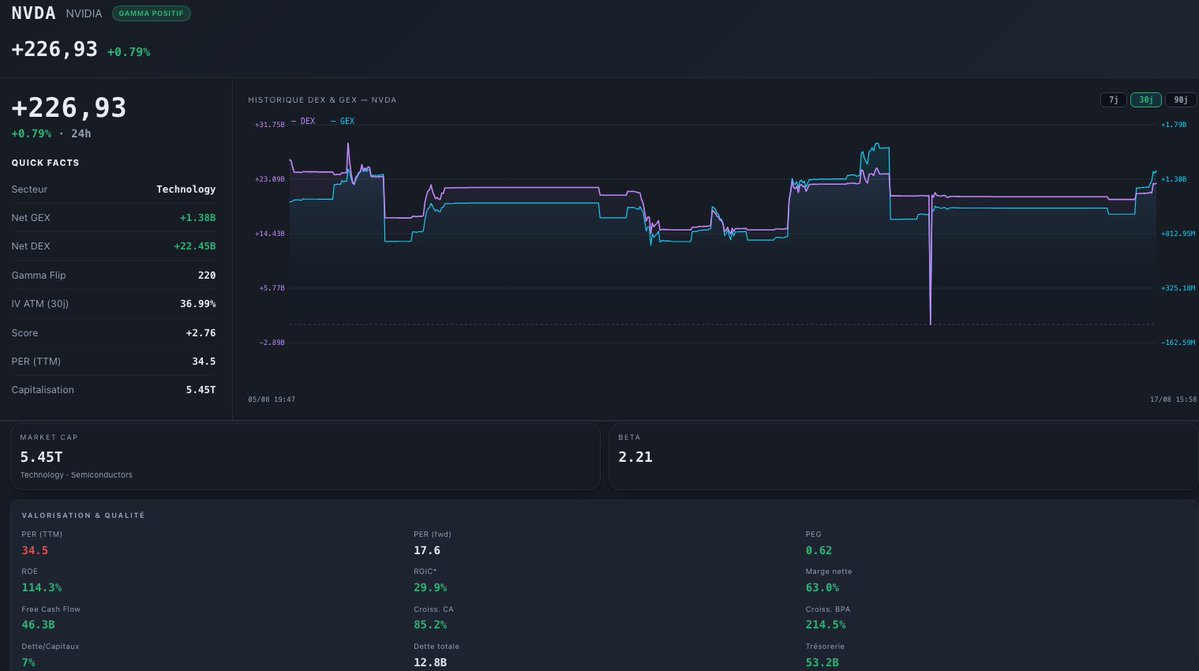
Task: Switch chart range to 90j
Action: pyautogui.click(x=1181, y=100)
